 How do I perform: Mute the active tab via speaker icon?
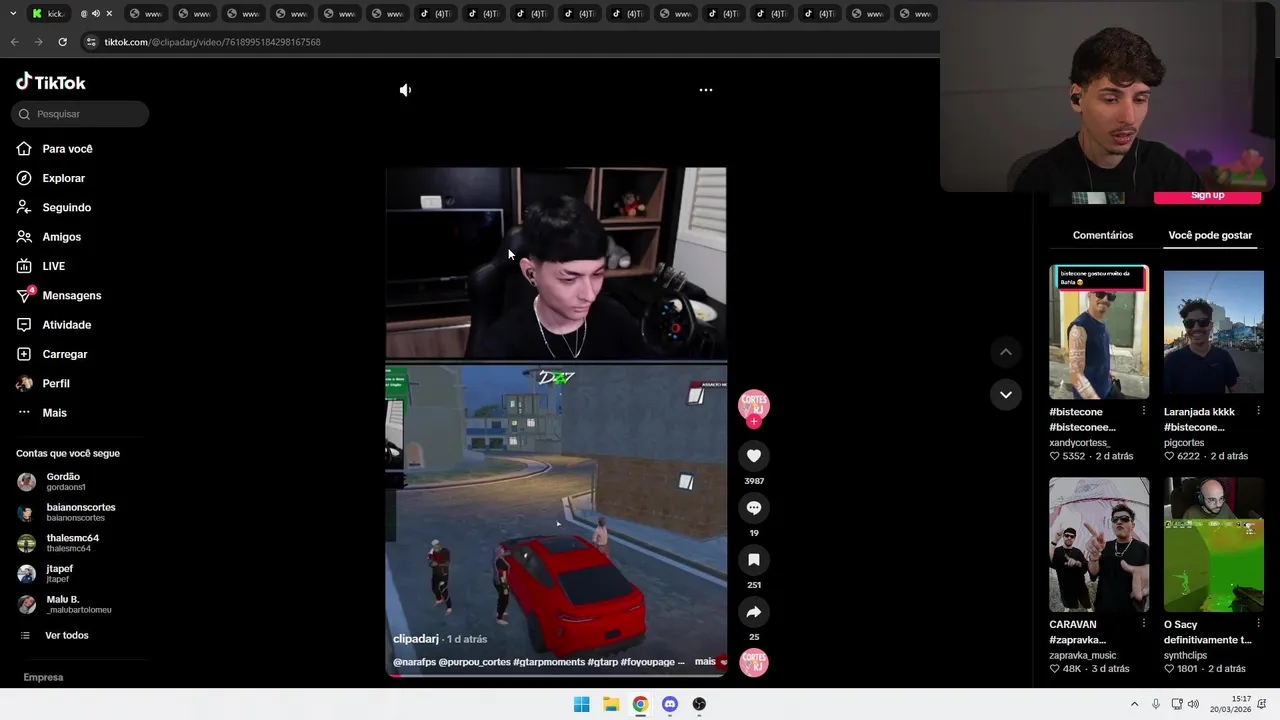[96, 14]
